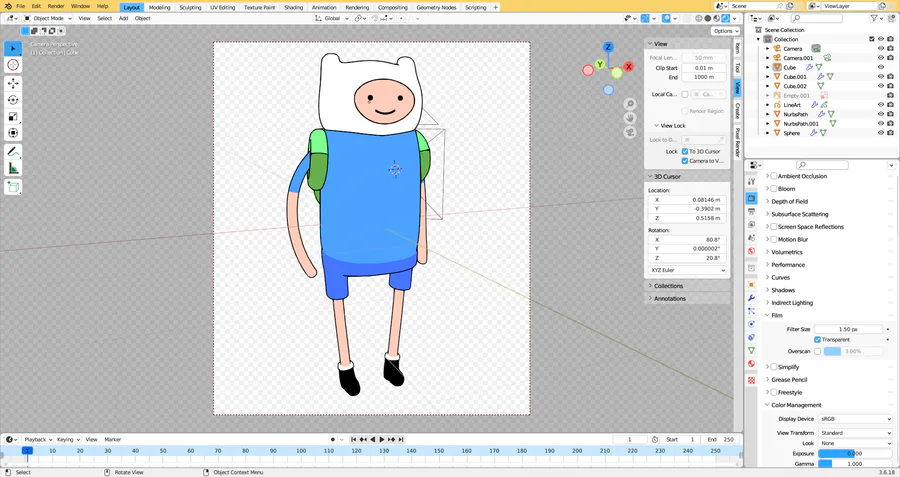This screenshot has height=477, width=900.
Task: Click the negative Y axis gizmo circle
Action: [616, 73]
